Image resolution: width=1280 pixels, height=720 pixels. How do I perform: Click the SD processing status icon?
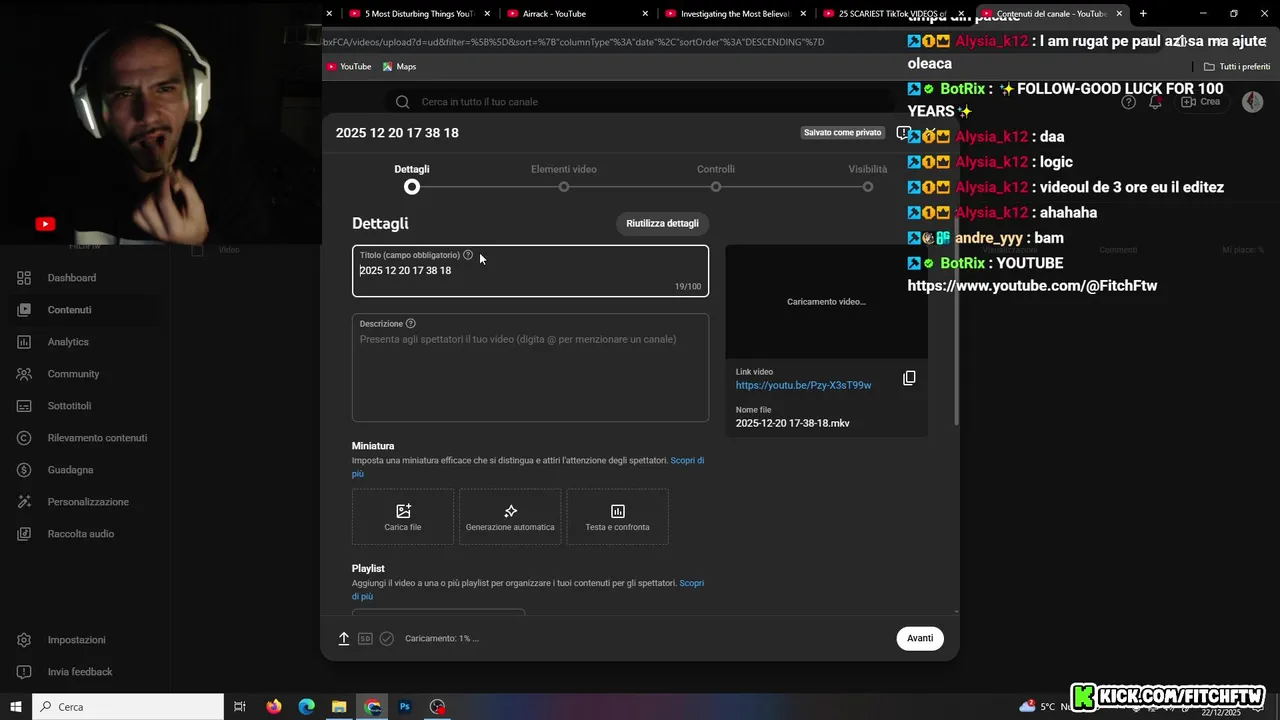pos(365,639)
